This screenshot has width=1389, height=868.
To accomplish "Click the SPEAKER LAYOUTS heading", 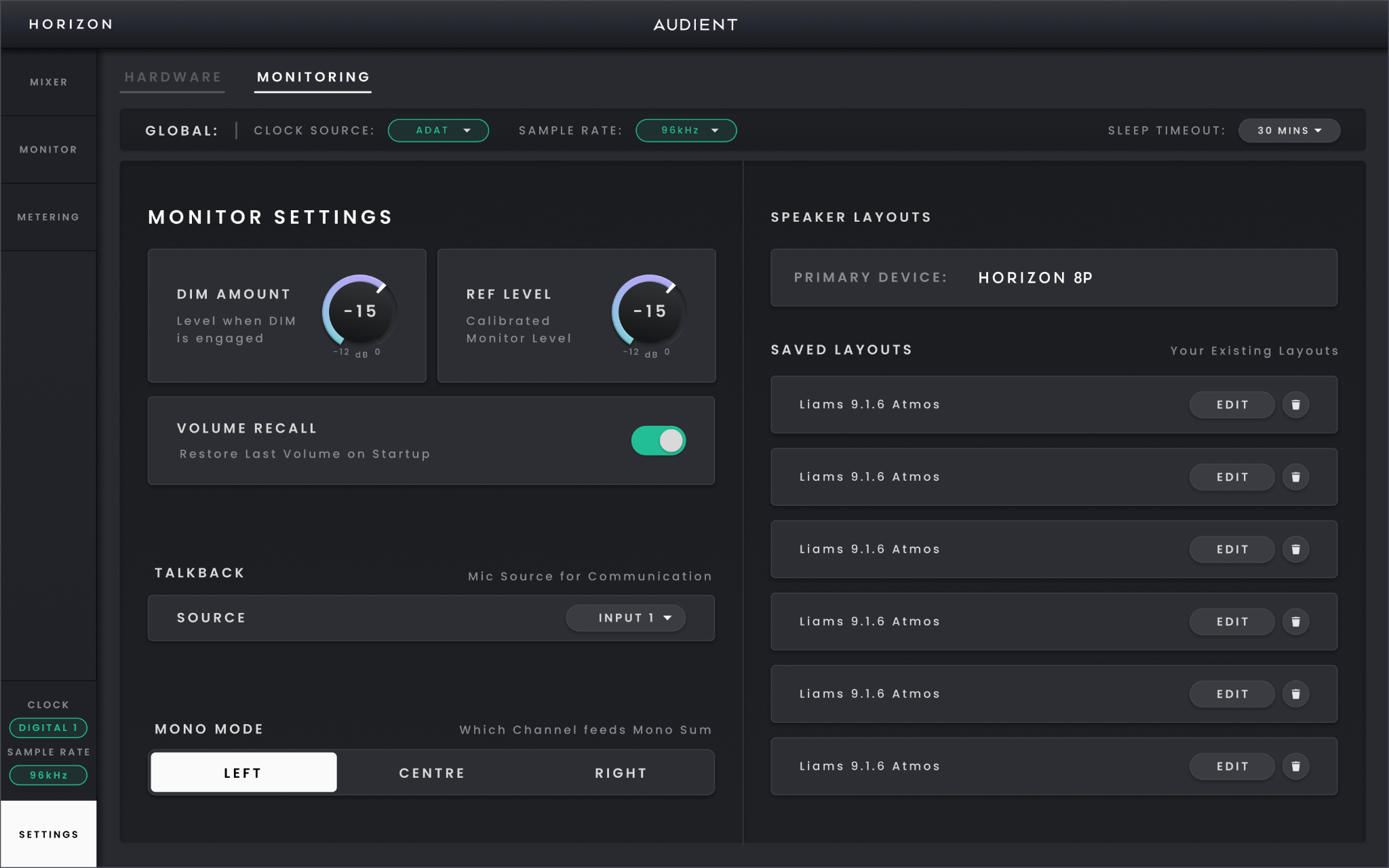I will (850, 217).
